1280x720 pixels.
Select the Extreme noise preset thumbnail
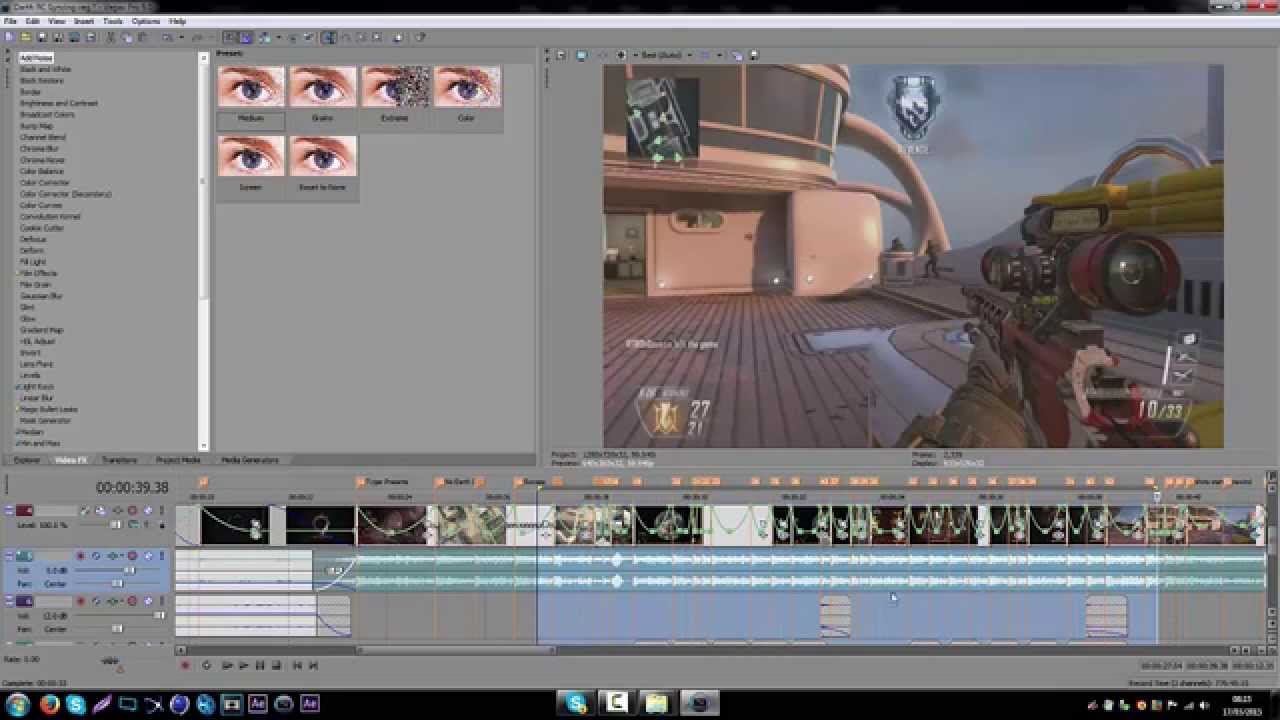coord(395,87)
